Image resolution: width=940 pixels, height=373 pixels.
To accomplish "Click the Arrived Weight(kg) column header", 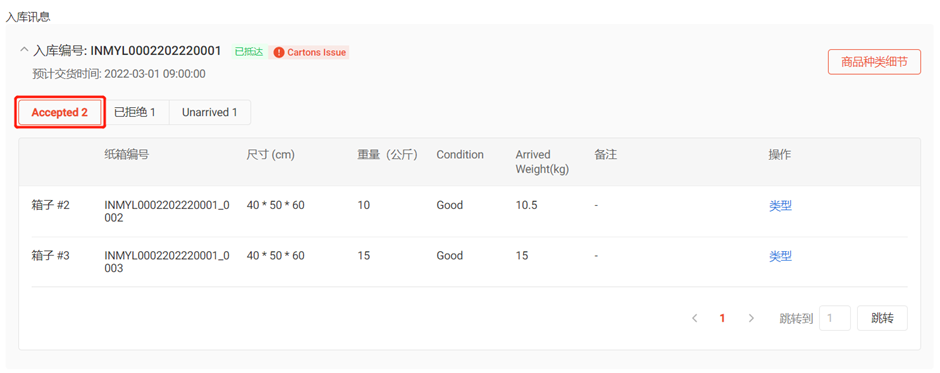I will [542, 162].
